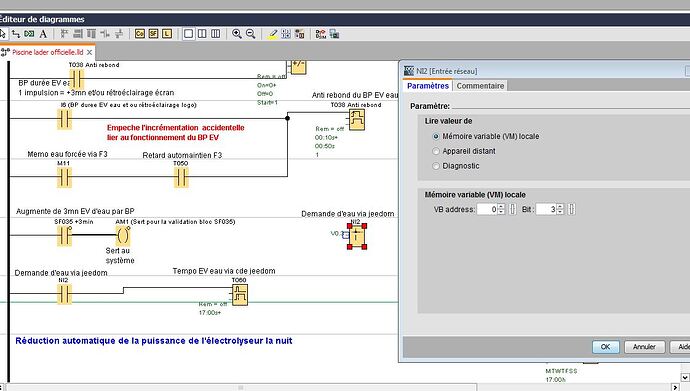
Task: Click the 'Réduction automatique de la puissance' heading
Action: point(154,341)
